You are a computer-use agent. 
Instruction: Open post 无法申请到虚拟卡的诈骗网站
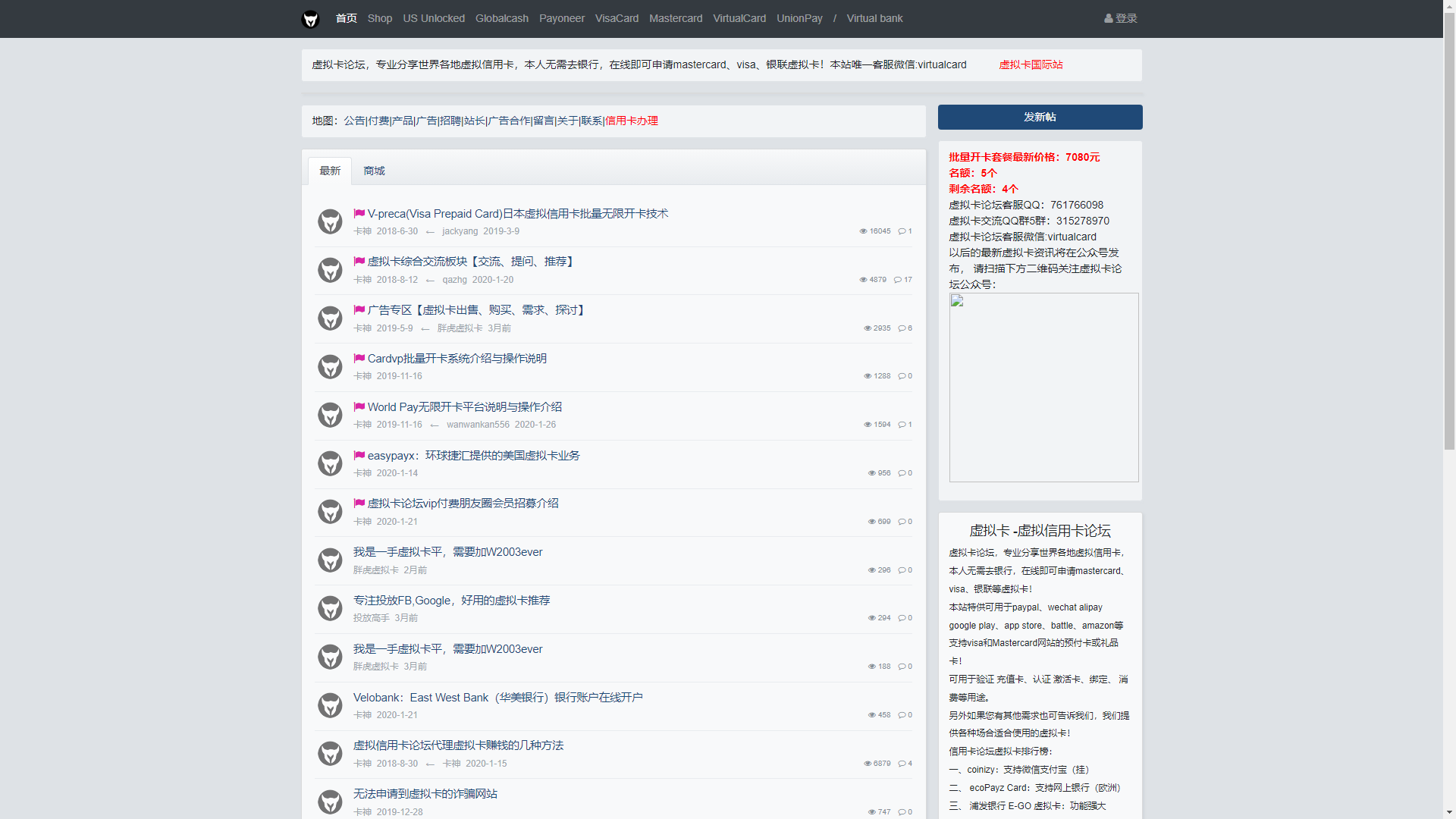(x=425, y=794)
